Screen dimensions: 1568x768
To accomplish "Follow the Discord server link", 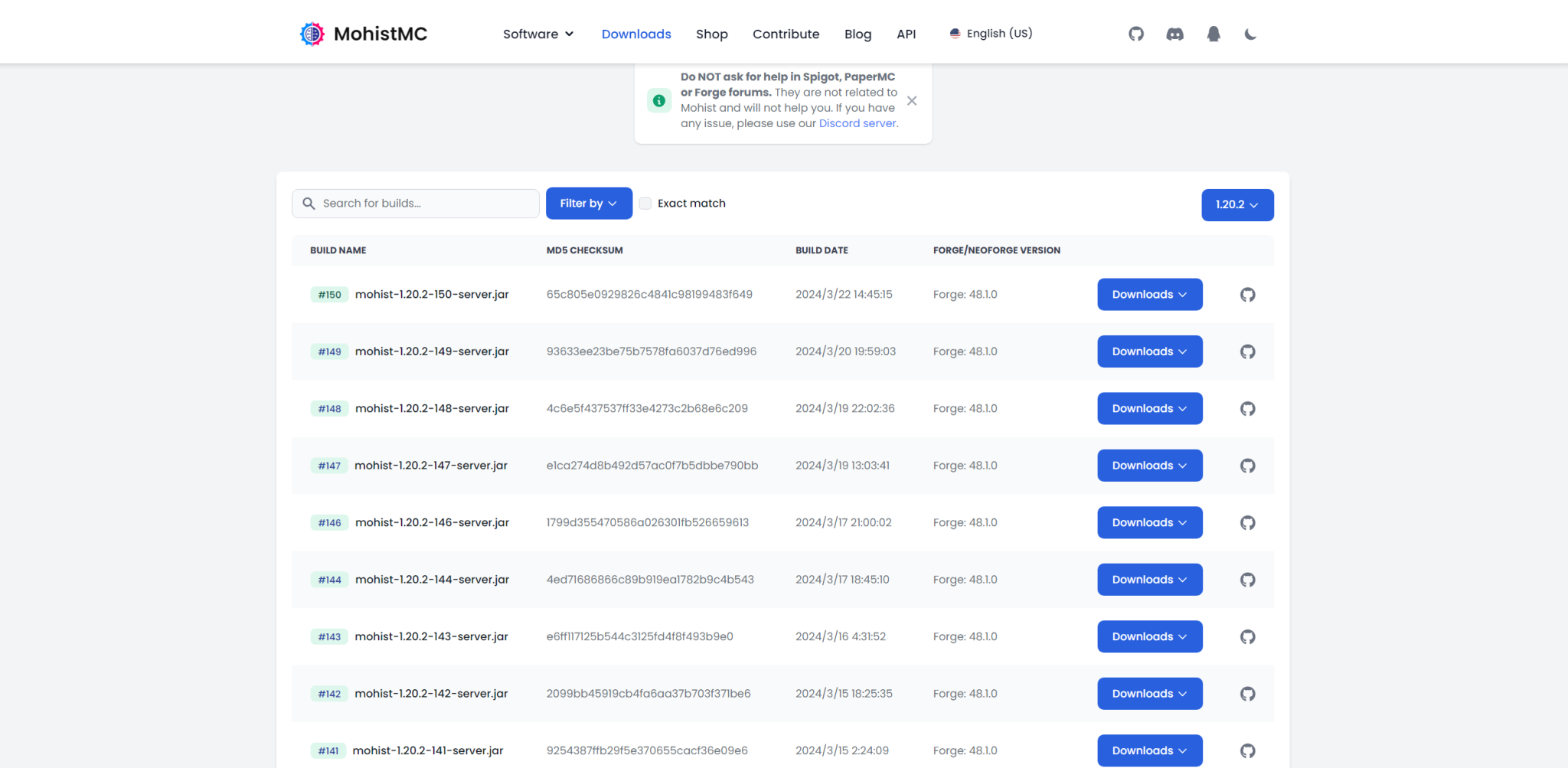I will (x=857, y=123).
